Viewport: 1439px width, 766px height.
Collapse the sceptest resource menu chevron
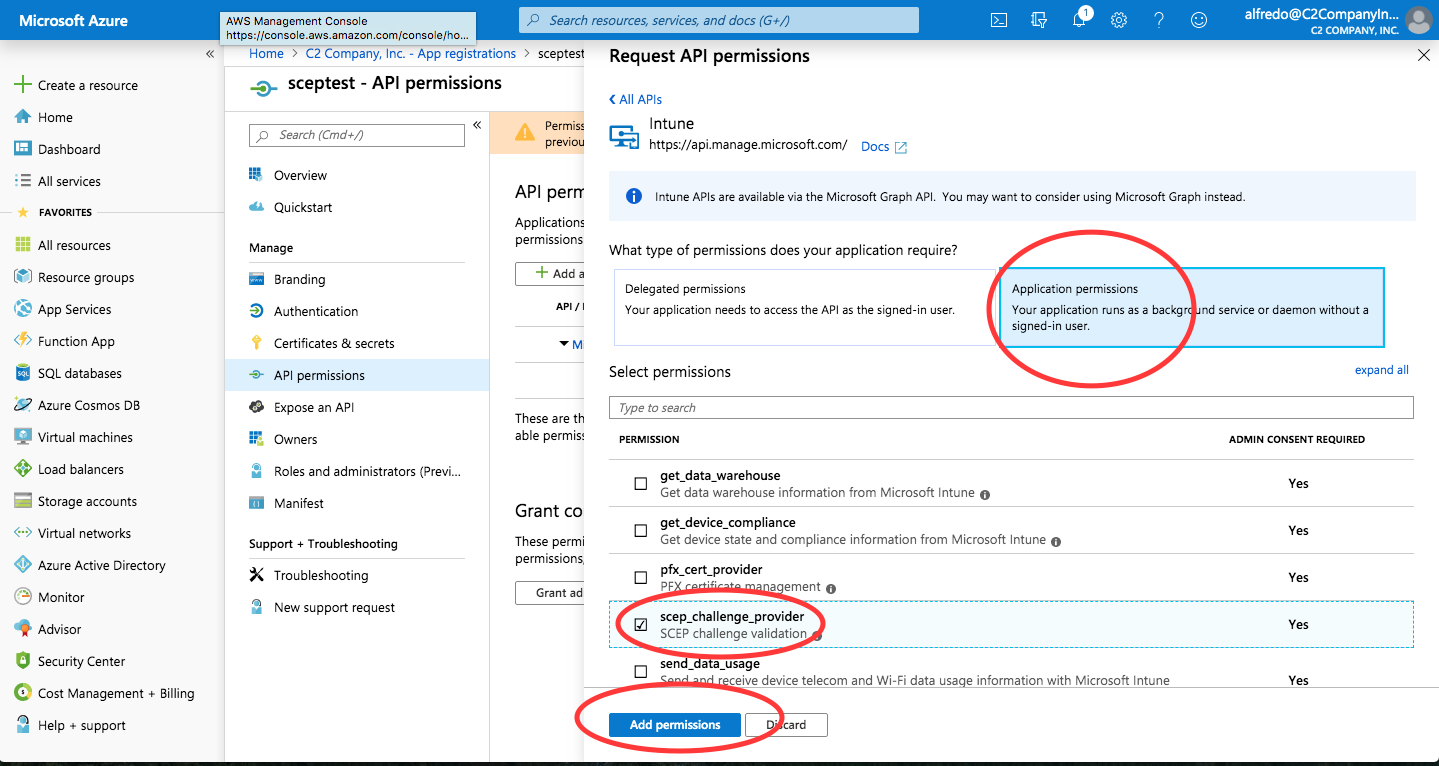[477, 125]
